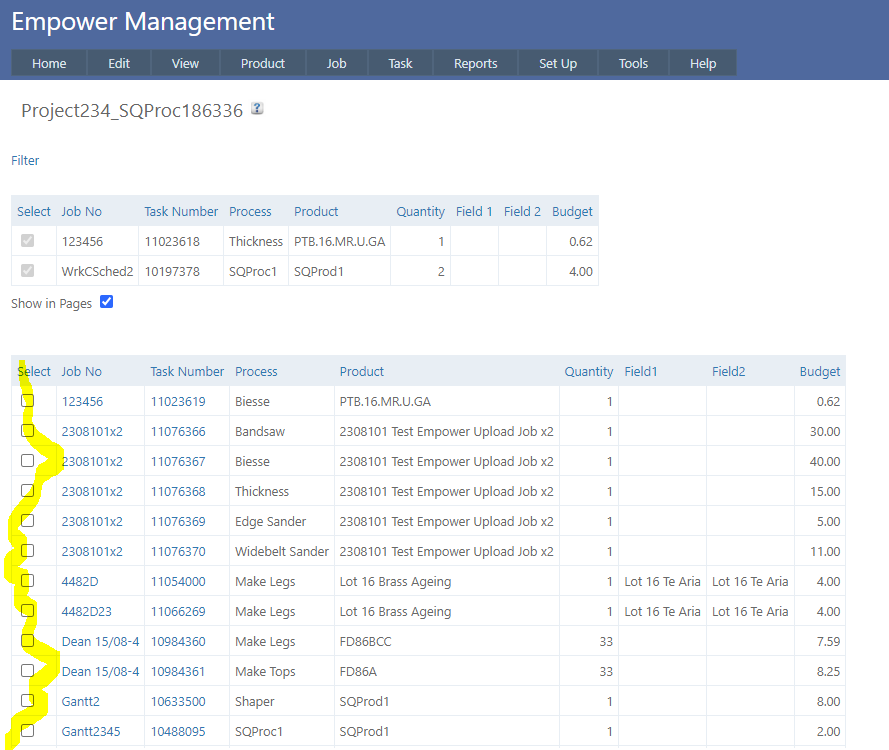
Task: Click the help icon beside project title
Action: tap(257, 110)
